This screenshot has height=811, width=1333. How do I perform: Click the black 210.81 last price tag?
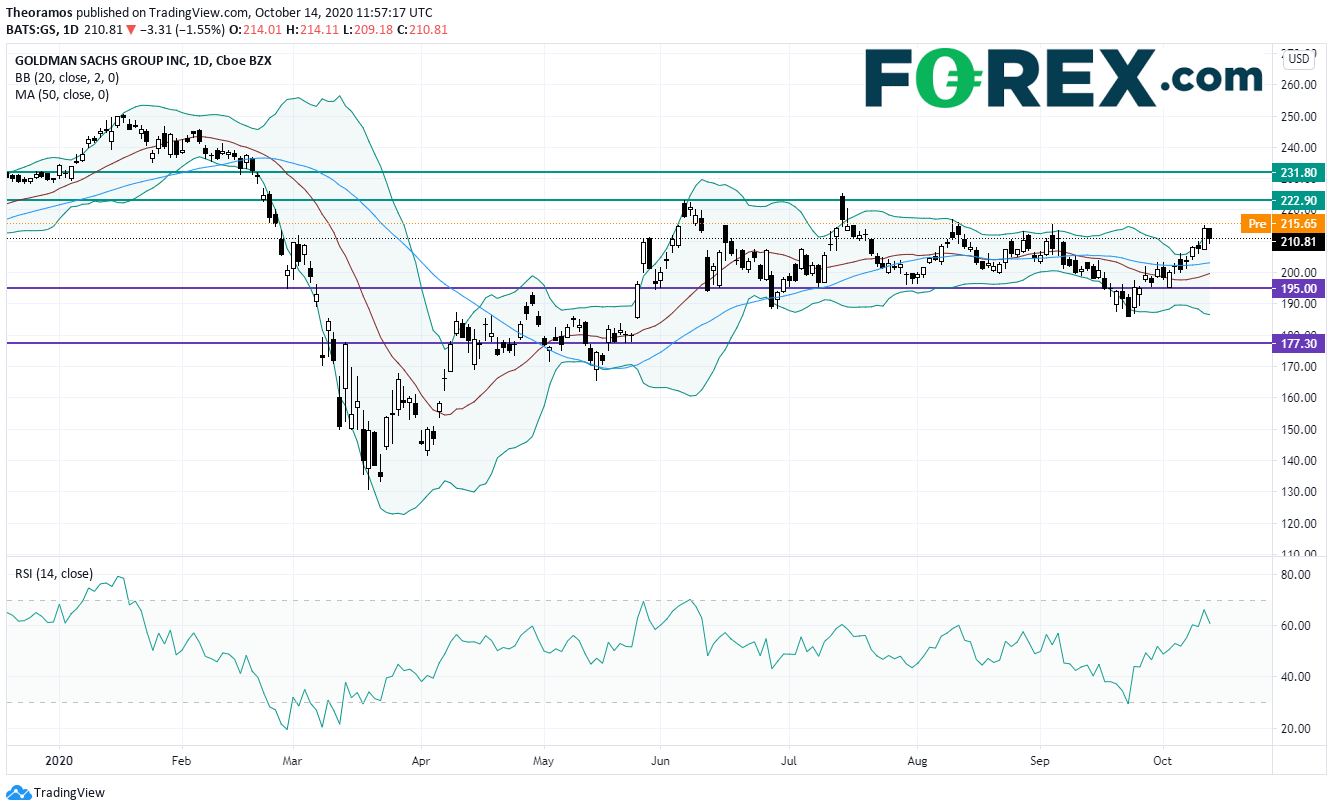point(1297,241)
